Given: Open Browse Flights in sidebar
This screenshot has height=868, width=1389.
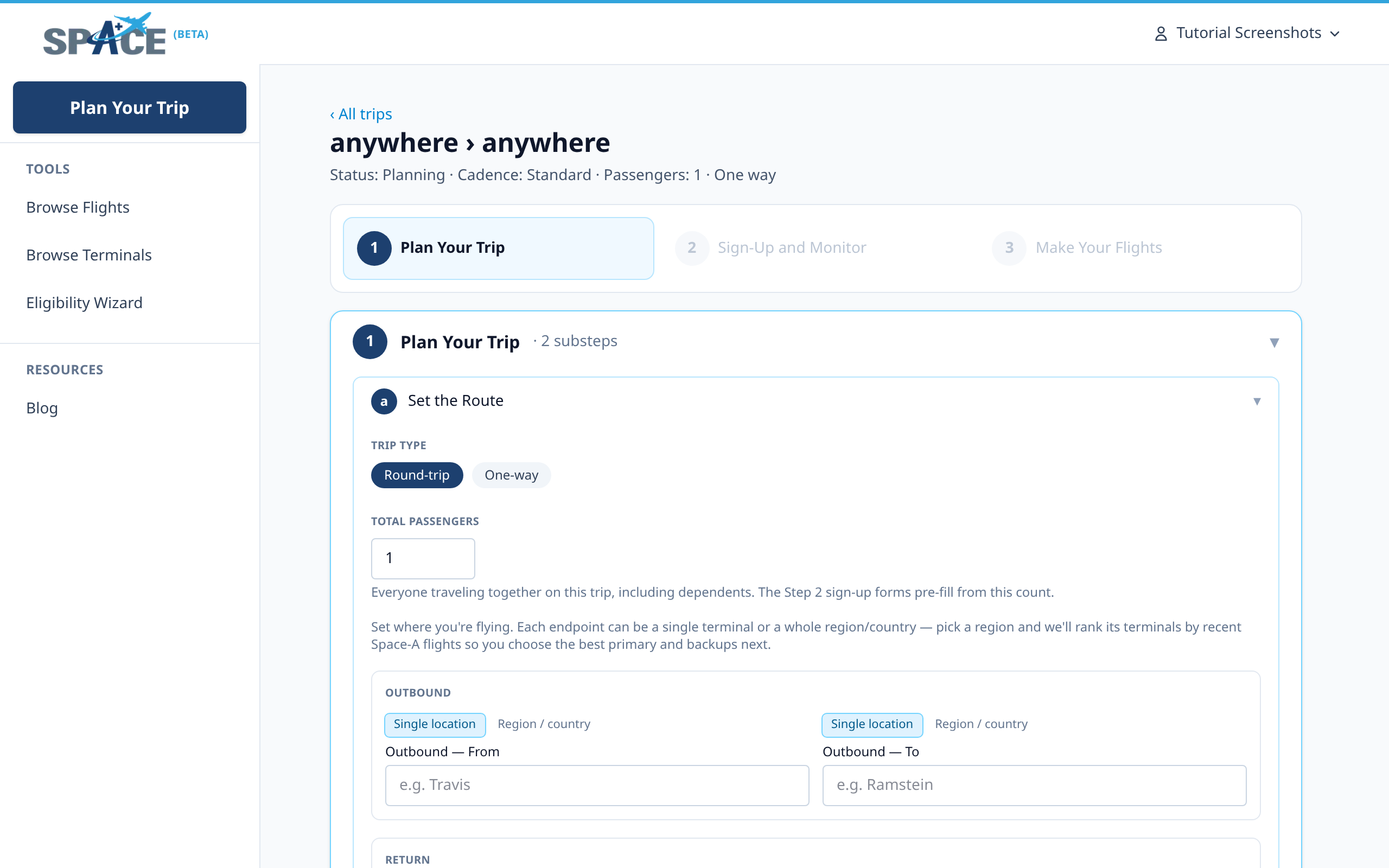Looking at the screenshot, I should [78, 207].
